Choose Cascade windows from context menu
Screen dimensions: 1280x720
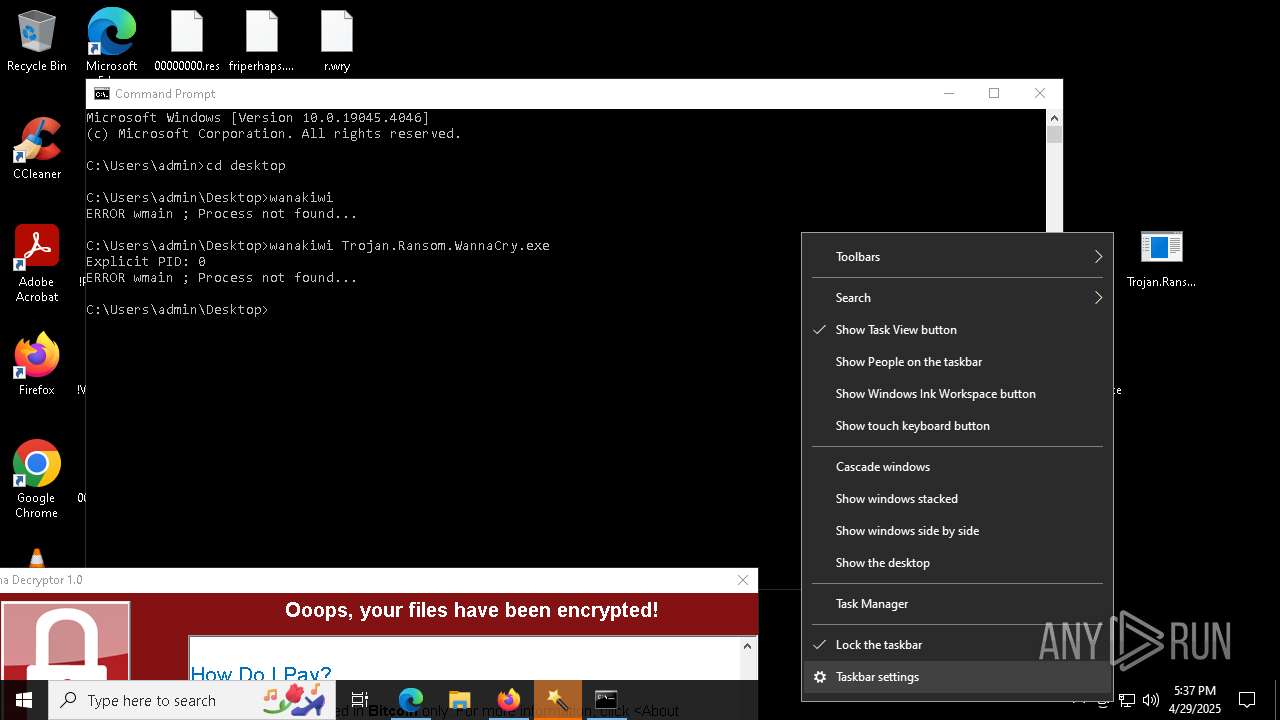coord(957,467)
